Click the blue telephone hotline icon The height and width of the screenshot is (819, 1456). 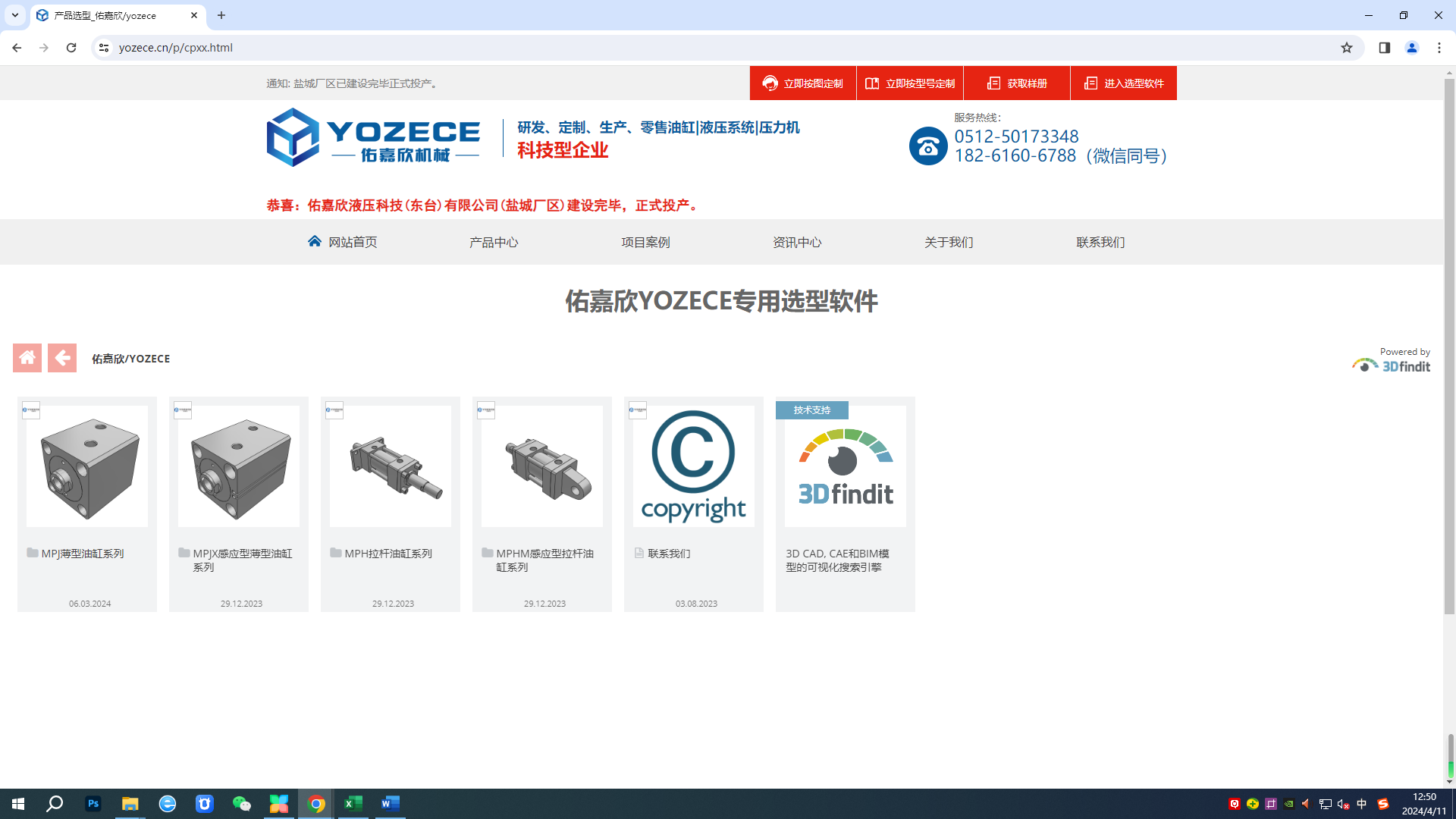coord(928,146)
